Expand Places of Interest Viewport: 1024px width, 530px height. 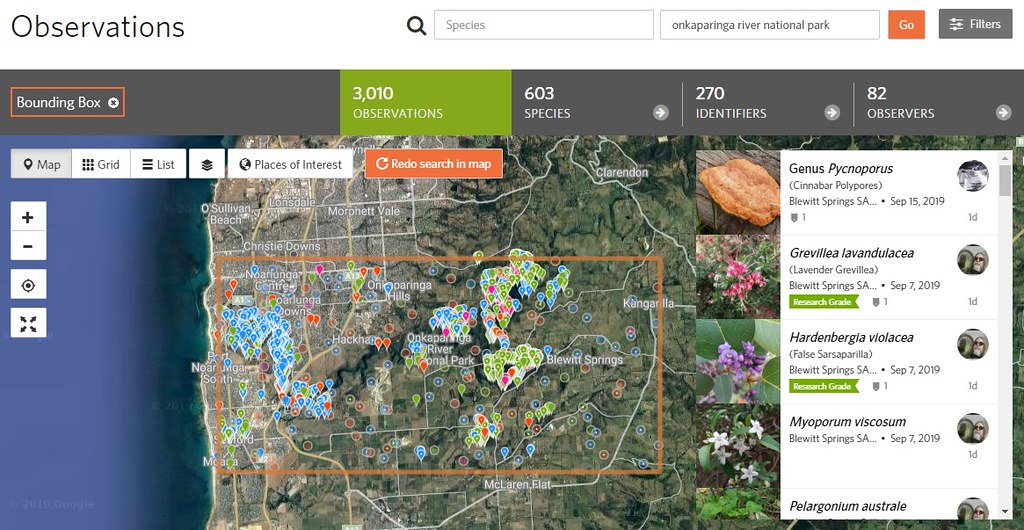tap(289, 165)
